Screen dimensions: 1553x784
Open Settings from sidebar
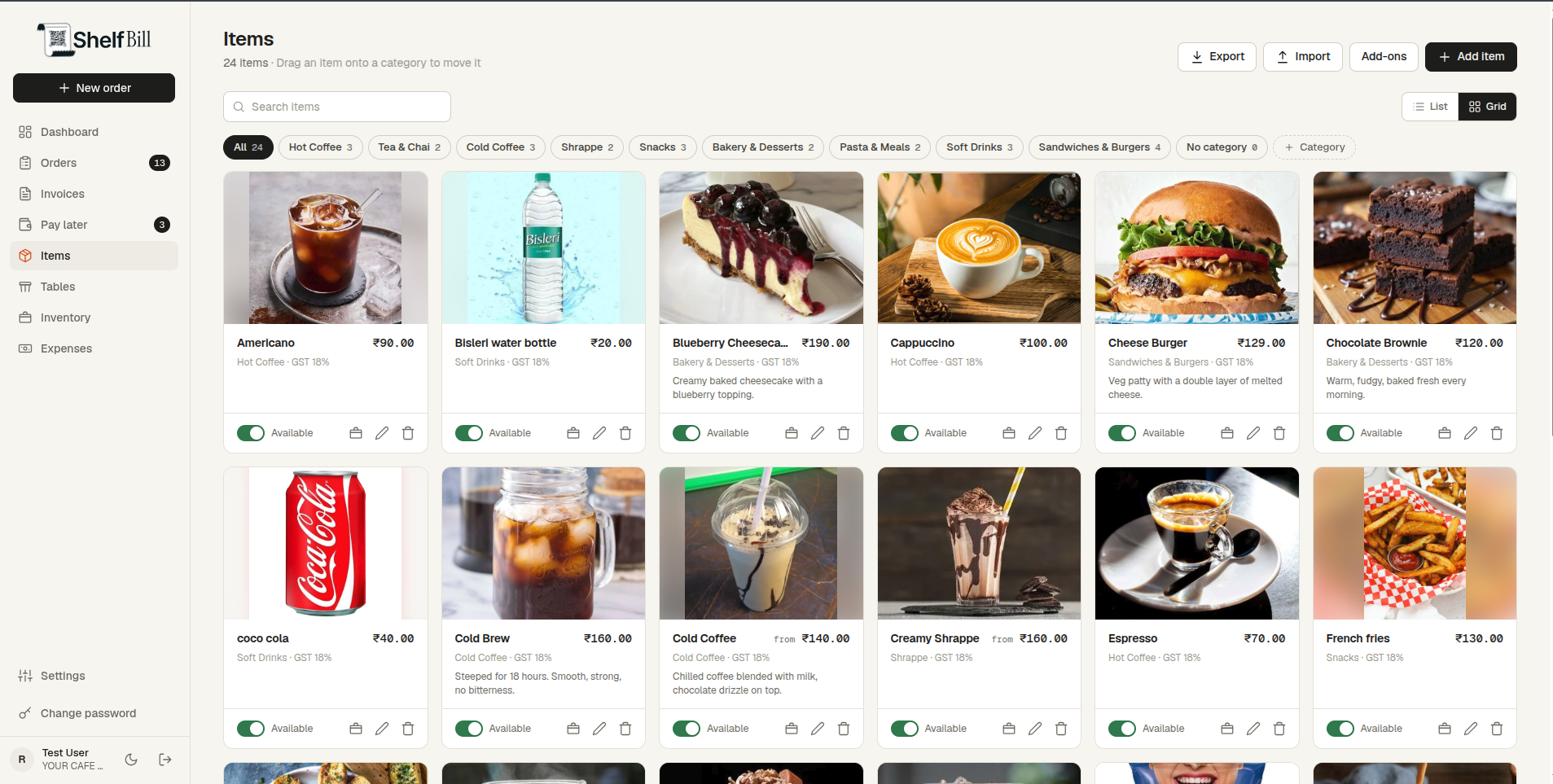[x=94, y=676]
